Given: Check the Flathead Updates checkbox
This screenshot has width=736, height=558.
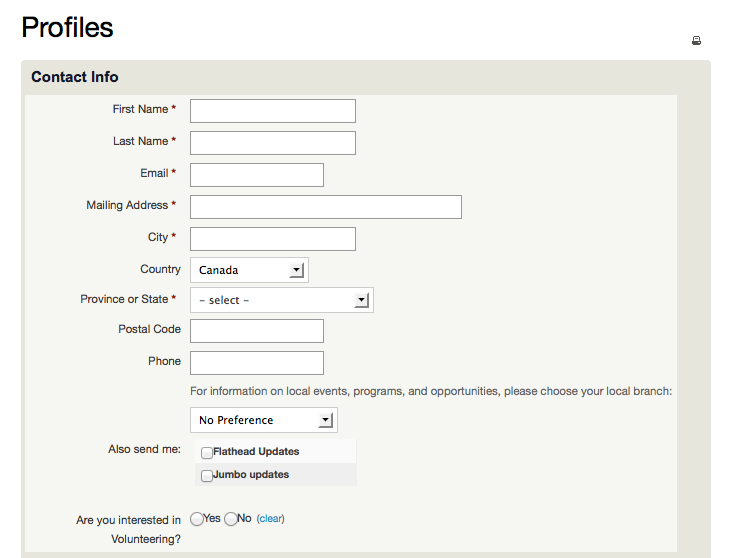Looking at the screenshot, I should pyautogui.click(x=207, y=452).
